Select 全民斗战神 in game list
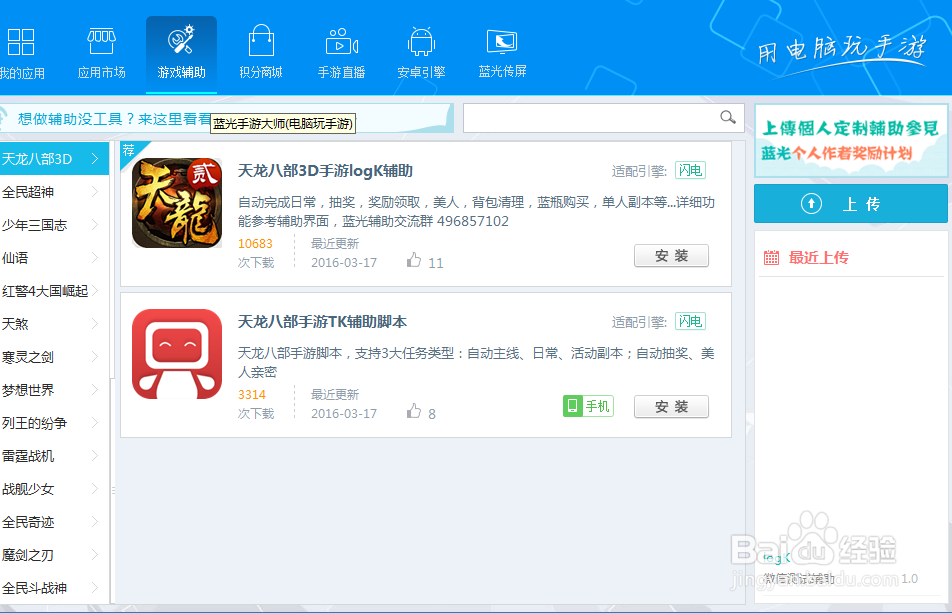This screenshot has height=613, width=952. 54,588
